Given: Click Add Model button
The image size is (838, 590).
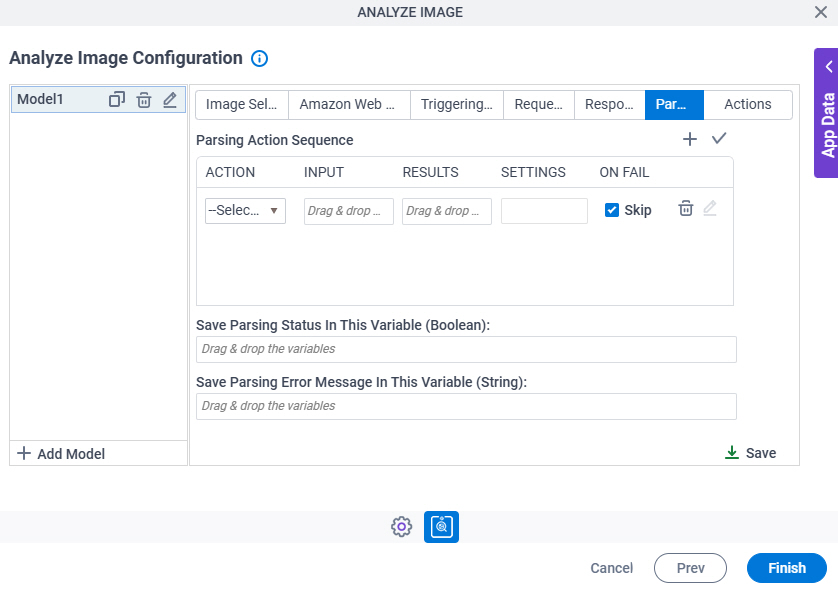Looking at the screenshot, I should point(61,454).
